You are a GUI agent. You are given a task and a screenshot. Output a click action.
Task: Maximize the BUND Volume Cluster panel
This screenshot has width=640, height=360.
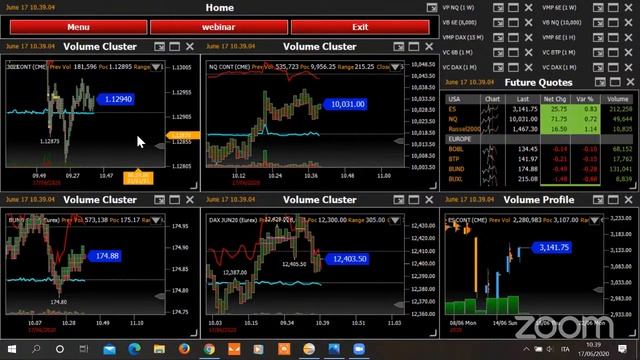174,200
